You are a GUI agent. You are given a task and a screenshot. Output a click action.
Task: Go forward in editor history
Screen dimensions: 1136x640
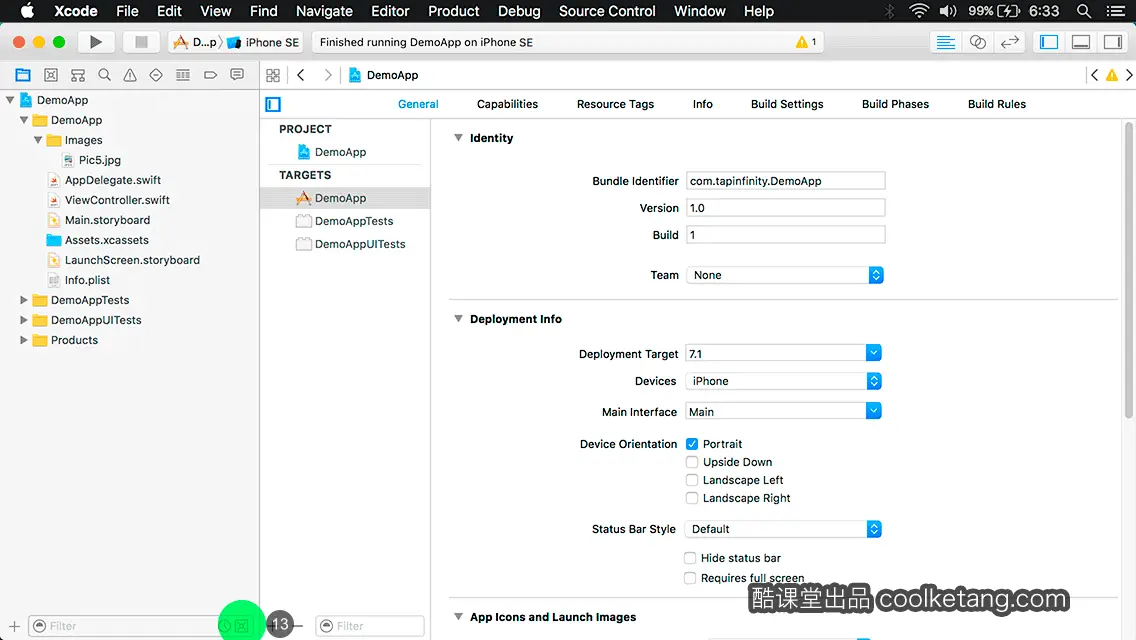click(327, 75)
